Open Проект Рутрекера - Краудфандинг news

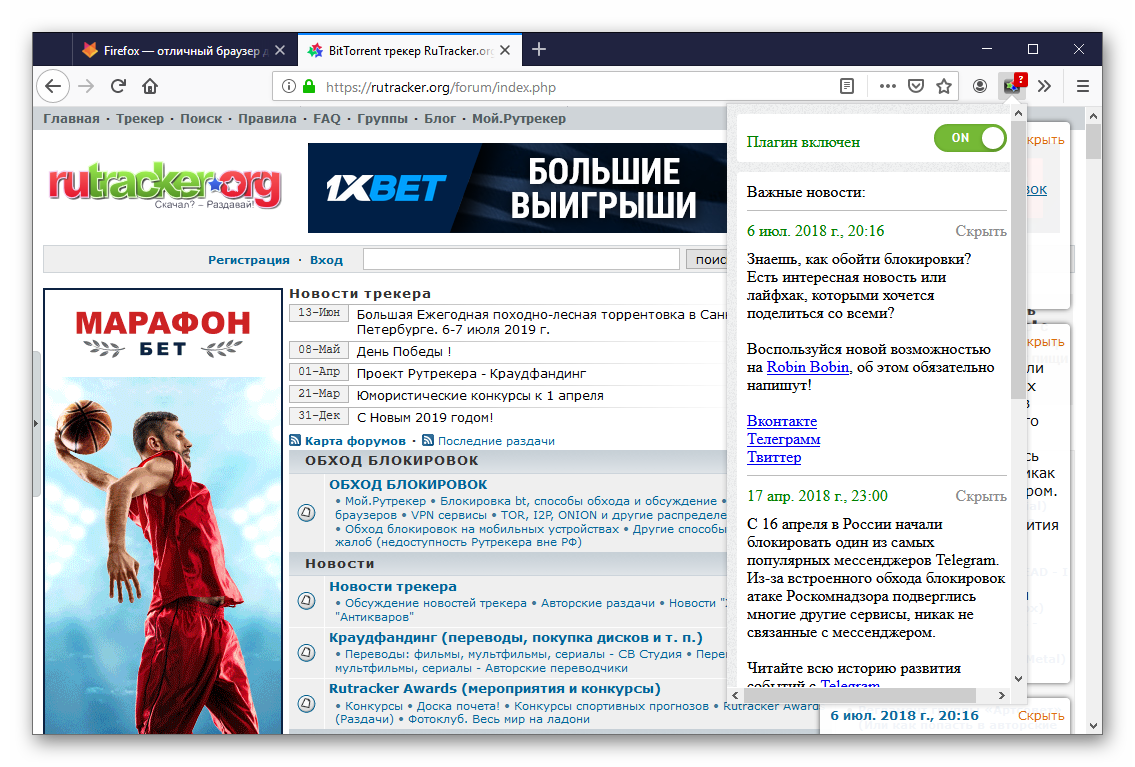pos(471,373)
